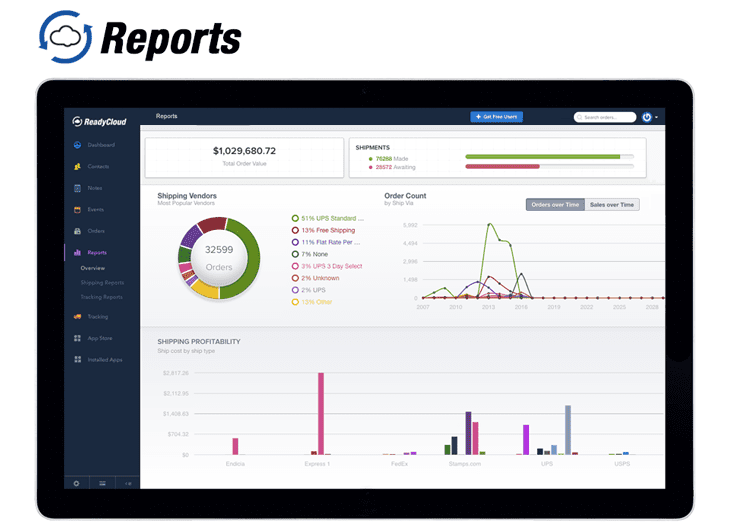The image size is (730, 532).
Task: Click the green line peak in Order Count chart
Action: (x=489, y=224)
